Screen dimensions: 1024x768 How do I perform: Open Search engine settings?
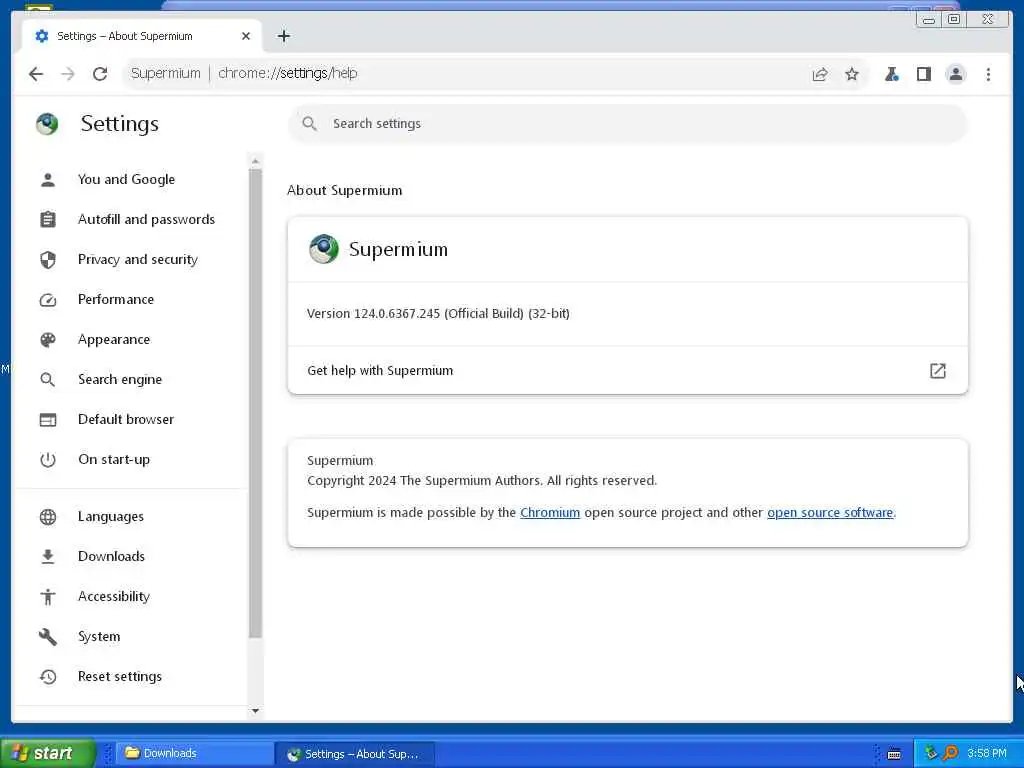pos(131,379)
